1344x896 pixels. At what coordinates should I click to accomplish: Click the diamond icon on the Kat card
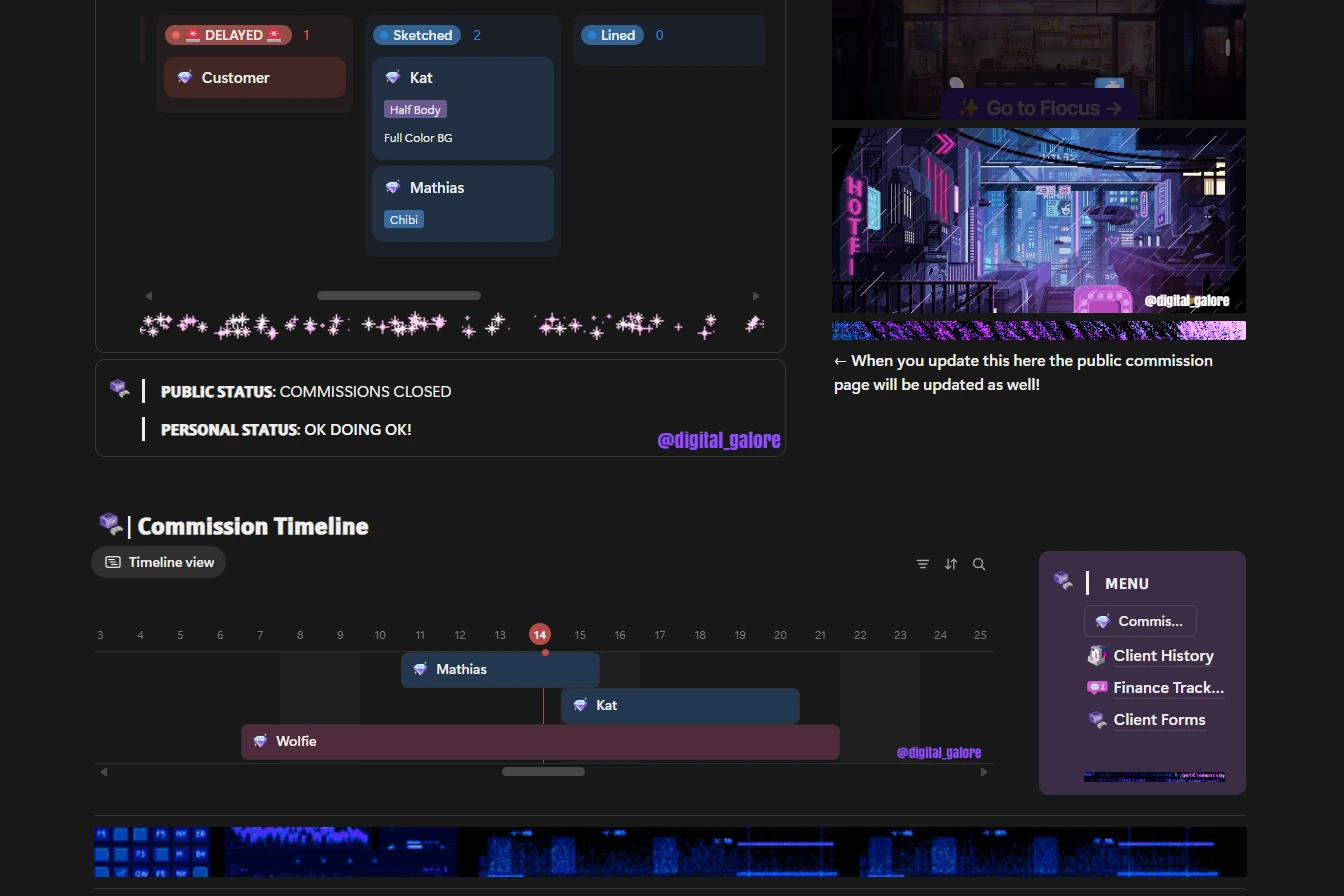click(x=391, y=77)
